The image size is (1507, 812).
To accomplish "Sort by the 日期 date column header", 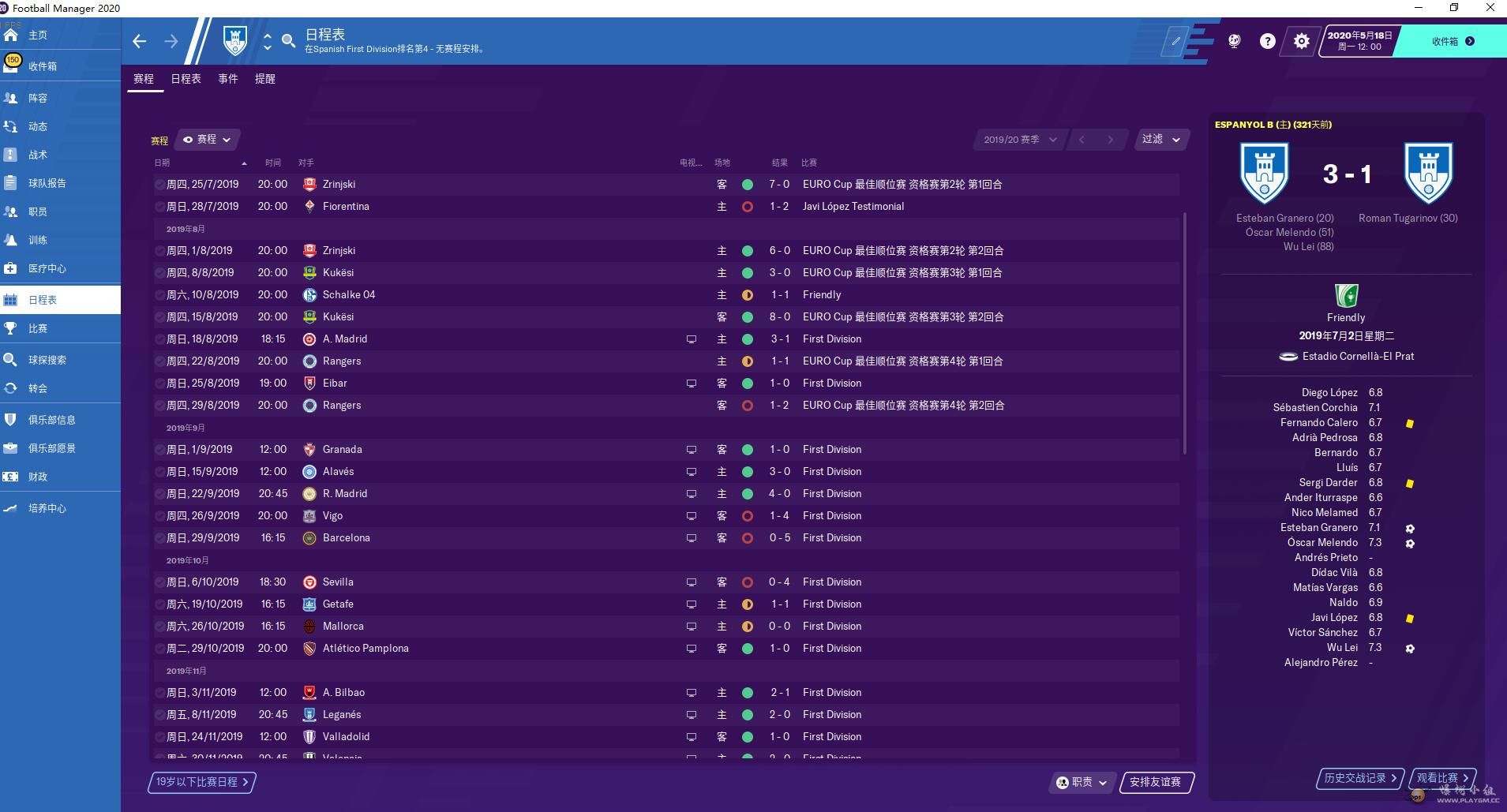I will (162, 163).
